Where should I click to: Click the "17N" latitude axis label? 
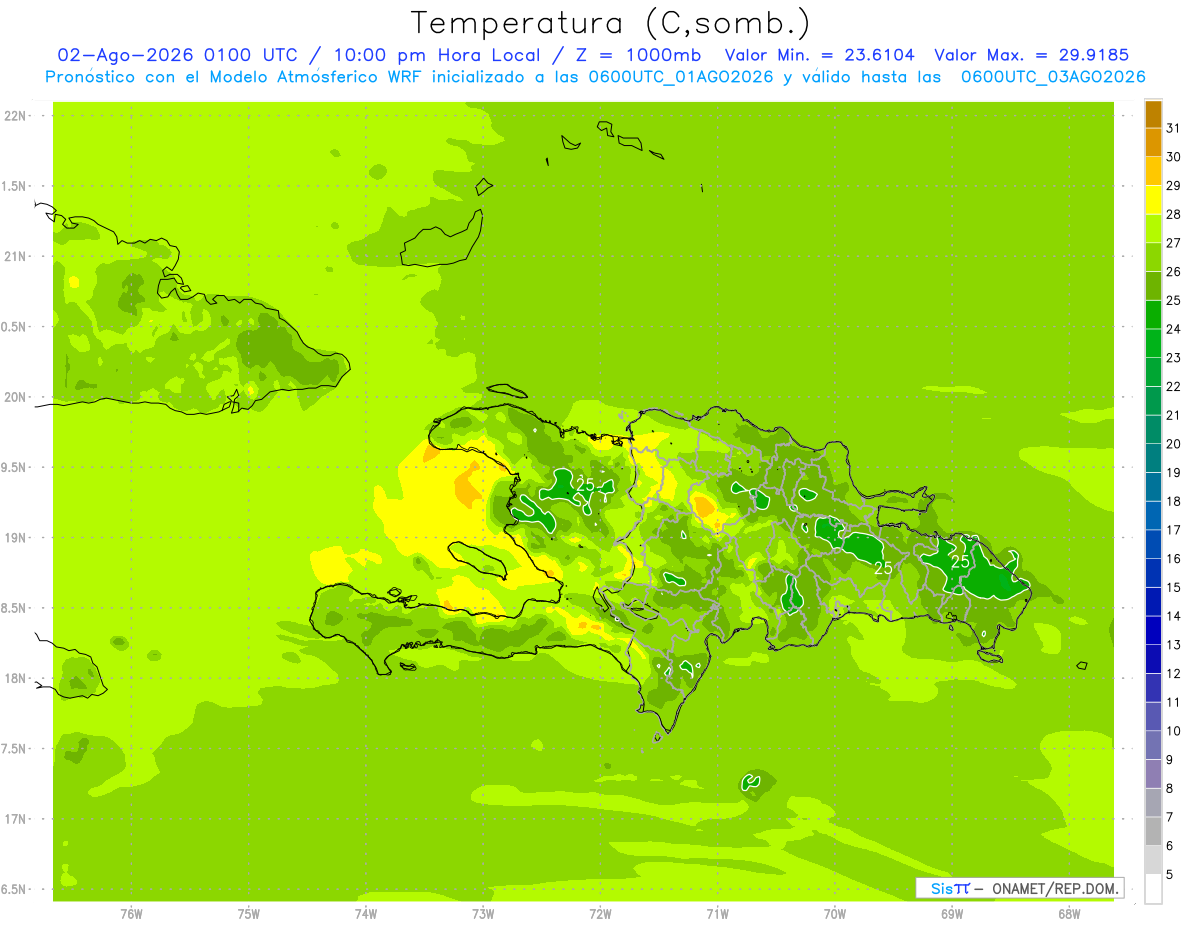pos(14,819)
